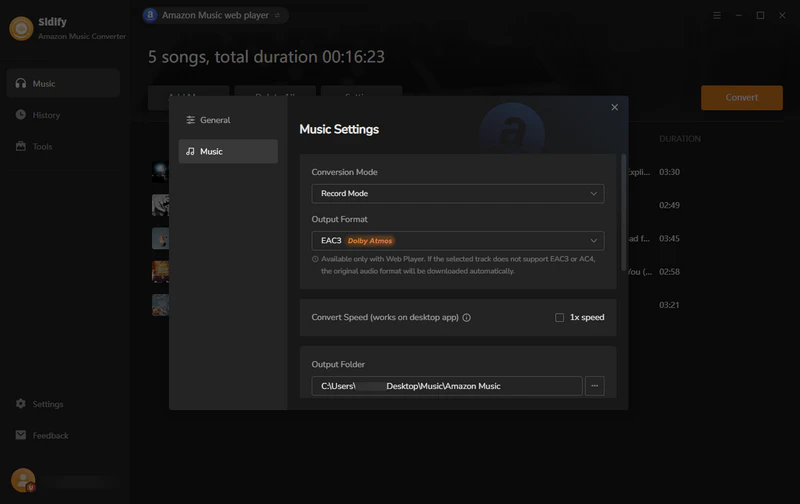Select the song with duration 03:45
The height and width of the screenshot is (504, 800).
(669, 238)
